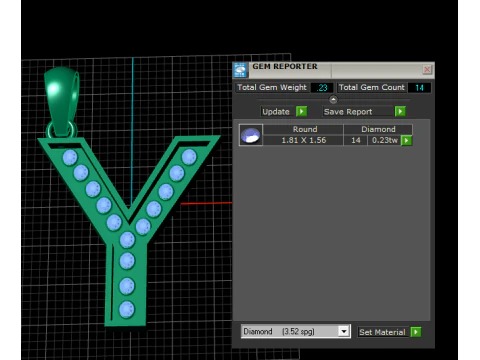
Task: Click the Gem Reporter logo icon
Action: [x=240, y=70]
